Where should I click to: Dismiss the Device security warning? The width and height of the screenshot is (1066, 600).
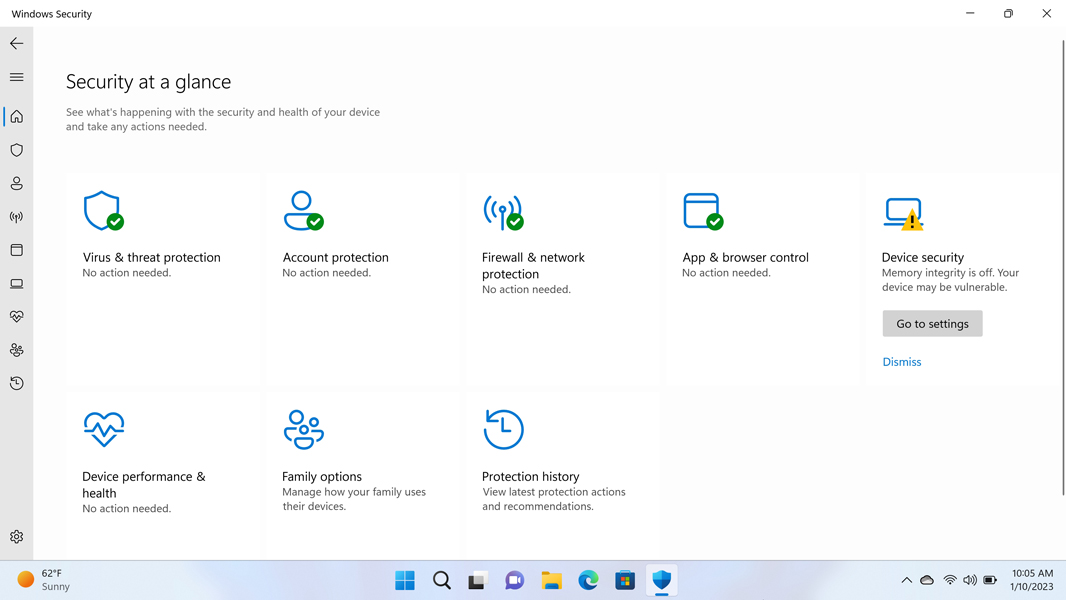[901, 361]
